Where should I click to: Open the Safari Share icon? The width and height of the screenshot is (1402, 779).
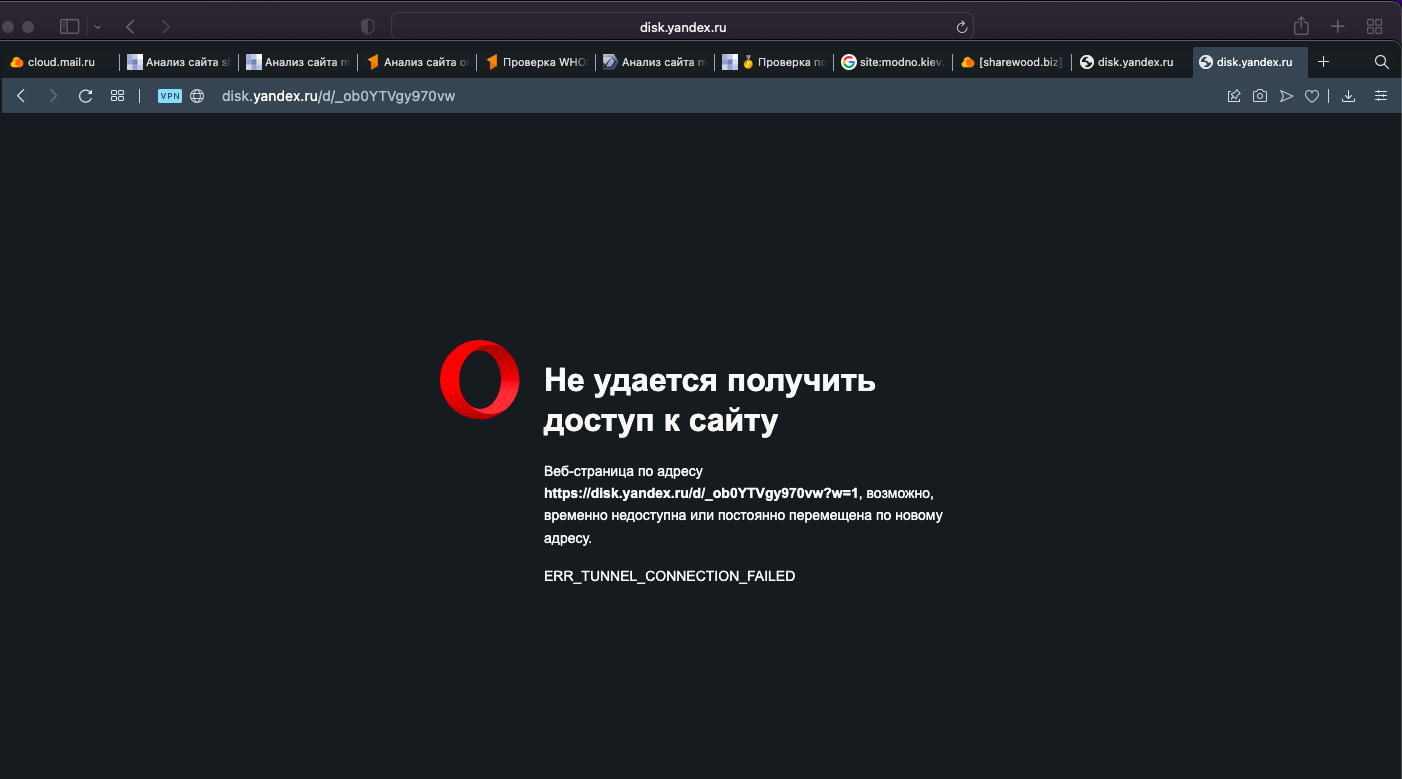(x=1301, y=26)
